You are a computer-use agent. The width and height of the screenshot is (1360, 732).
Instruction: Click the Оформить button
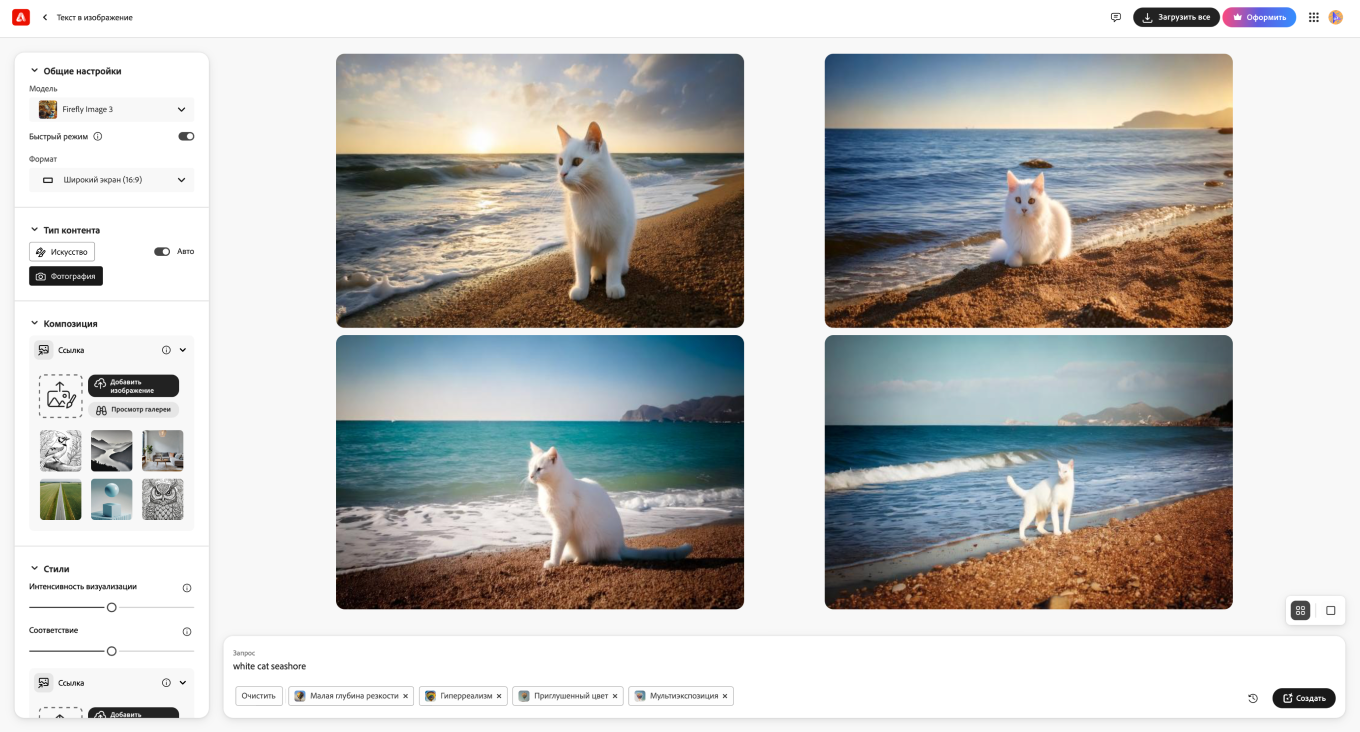pos(1259,17)
